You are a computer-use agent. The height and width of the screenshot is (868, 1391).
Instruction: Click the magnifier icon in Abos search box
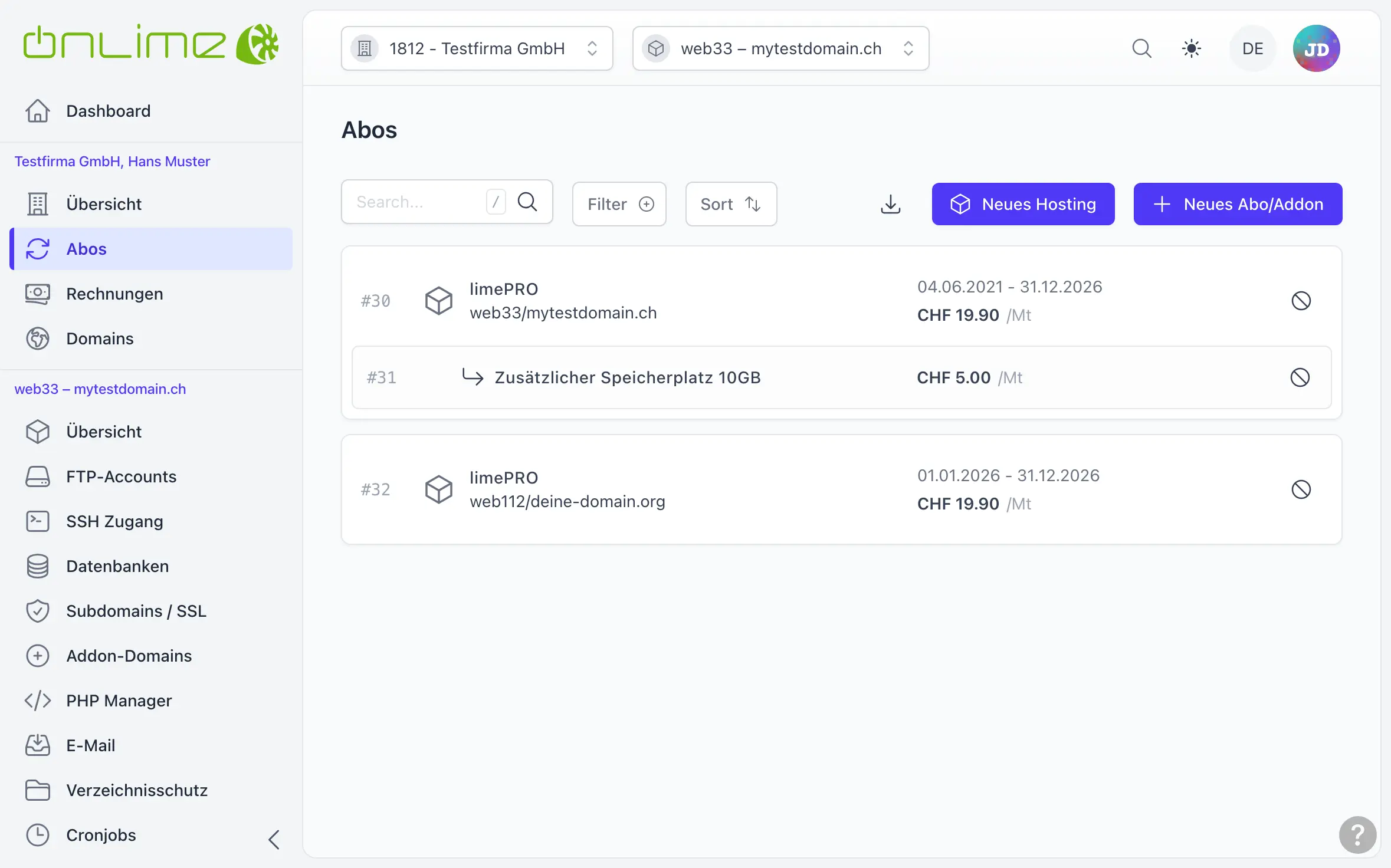point(527,202)
